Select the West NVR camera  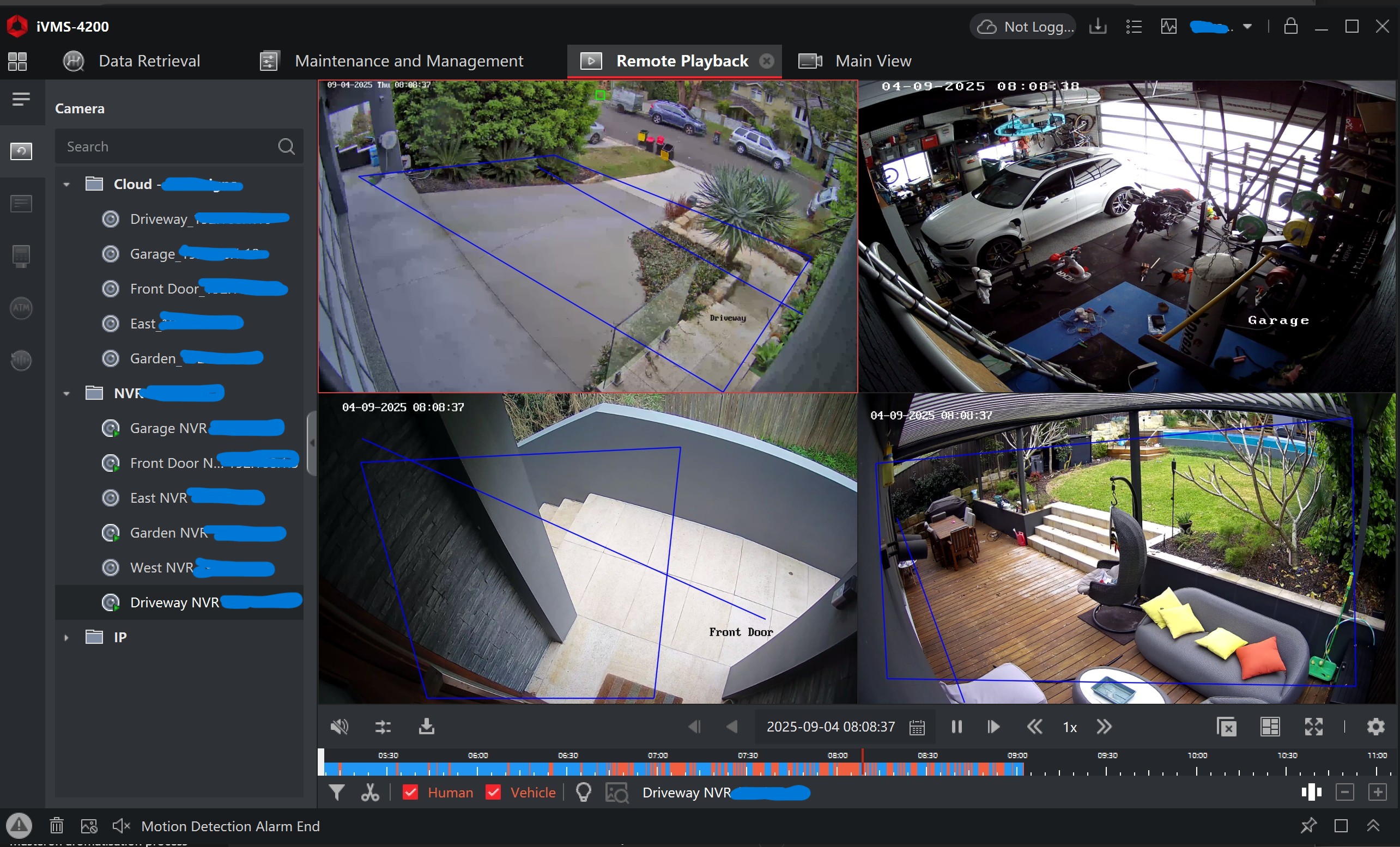click(162, 568)
